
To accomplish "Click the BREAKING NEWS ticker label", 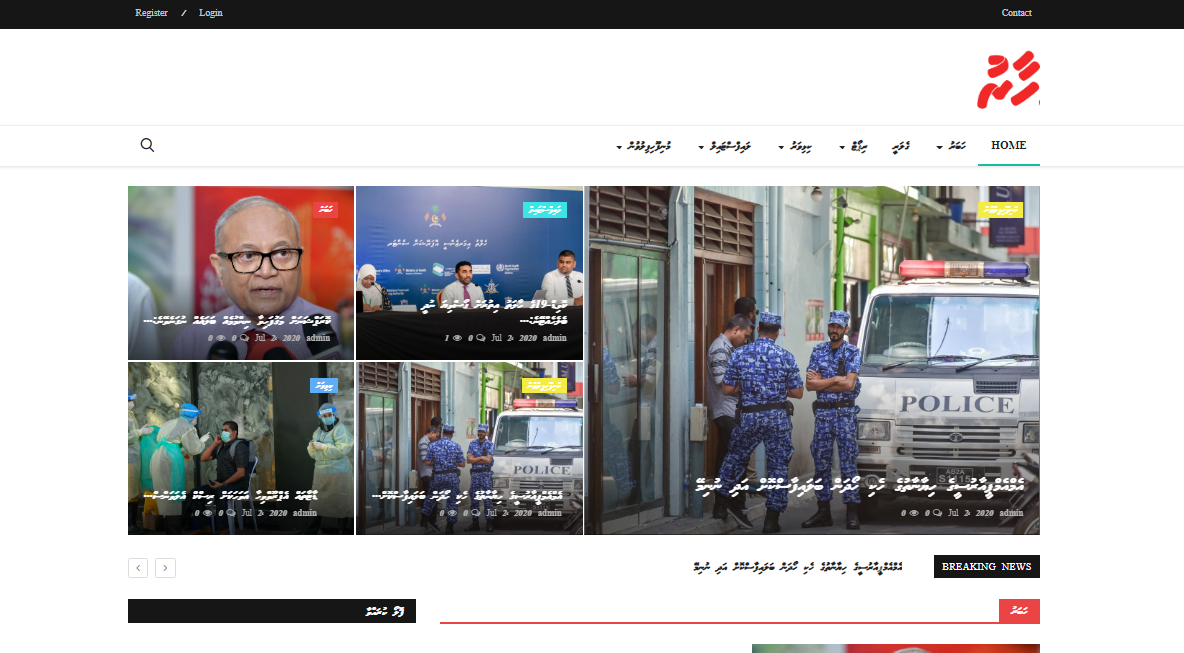I will tap(986, 566).
